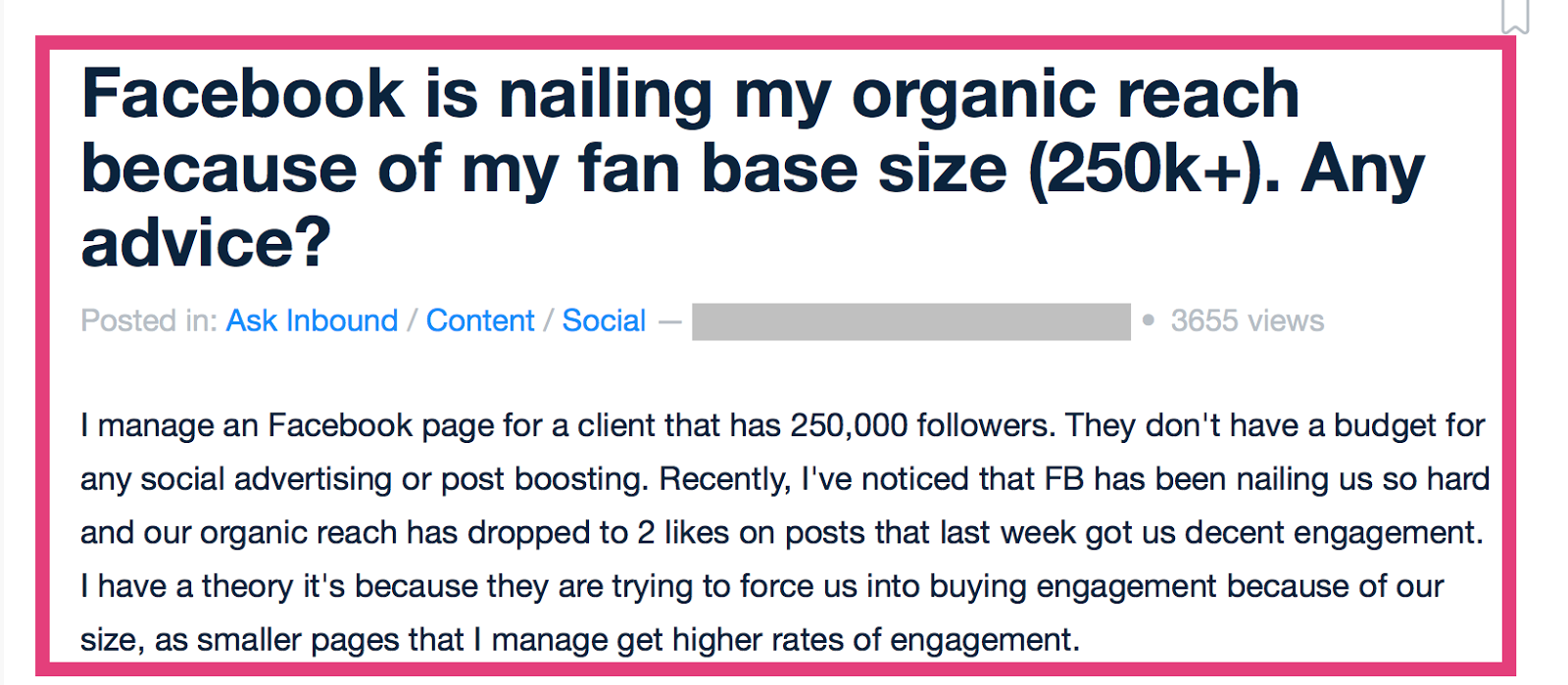Open the Social category link
Viewport: 1568px width, 685px height.
pyautogui.click(x=604, y=320)
